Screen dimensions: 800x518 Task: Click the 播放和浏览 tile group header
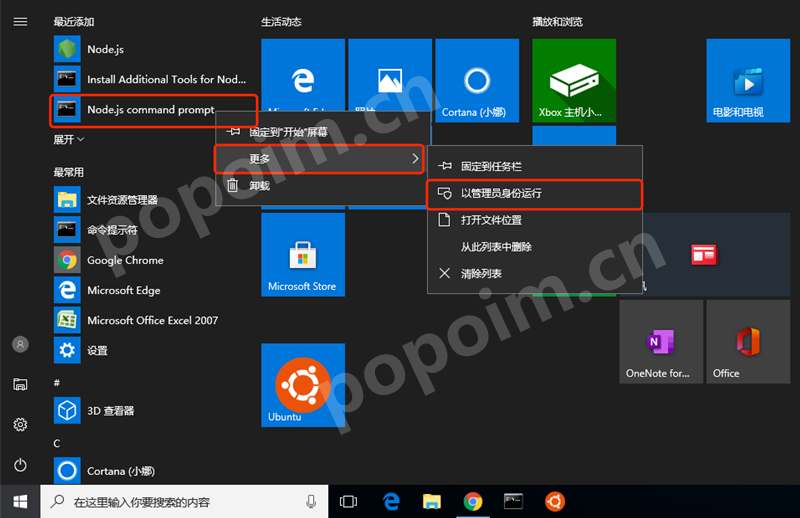(557, 22)
